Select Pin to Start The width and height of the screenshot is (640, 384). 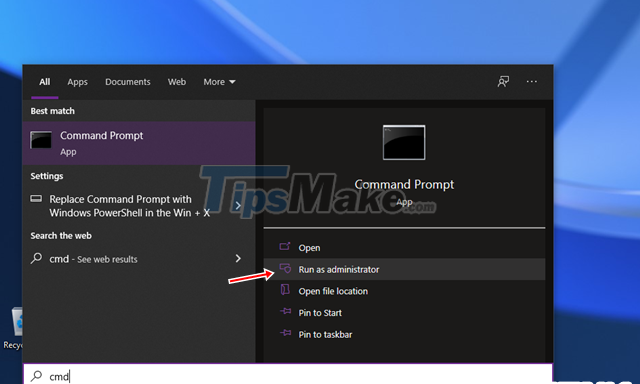pos(404,313)
